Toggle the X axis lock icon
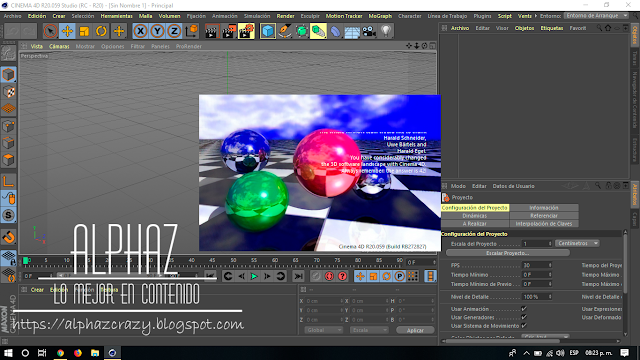 (140, 31)
